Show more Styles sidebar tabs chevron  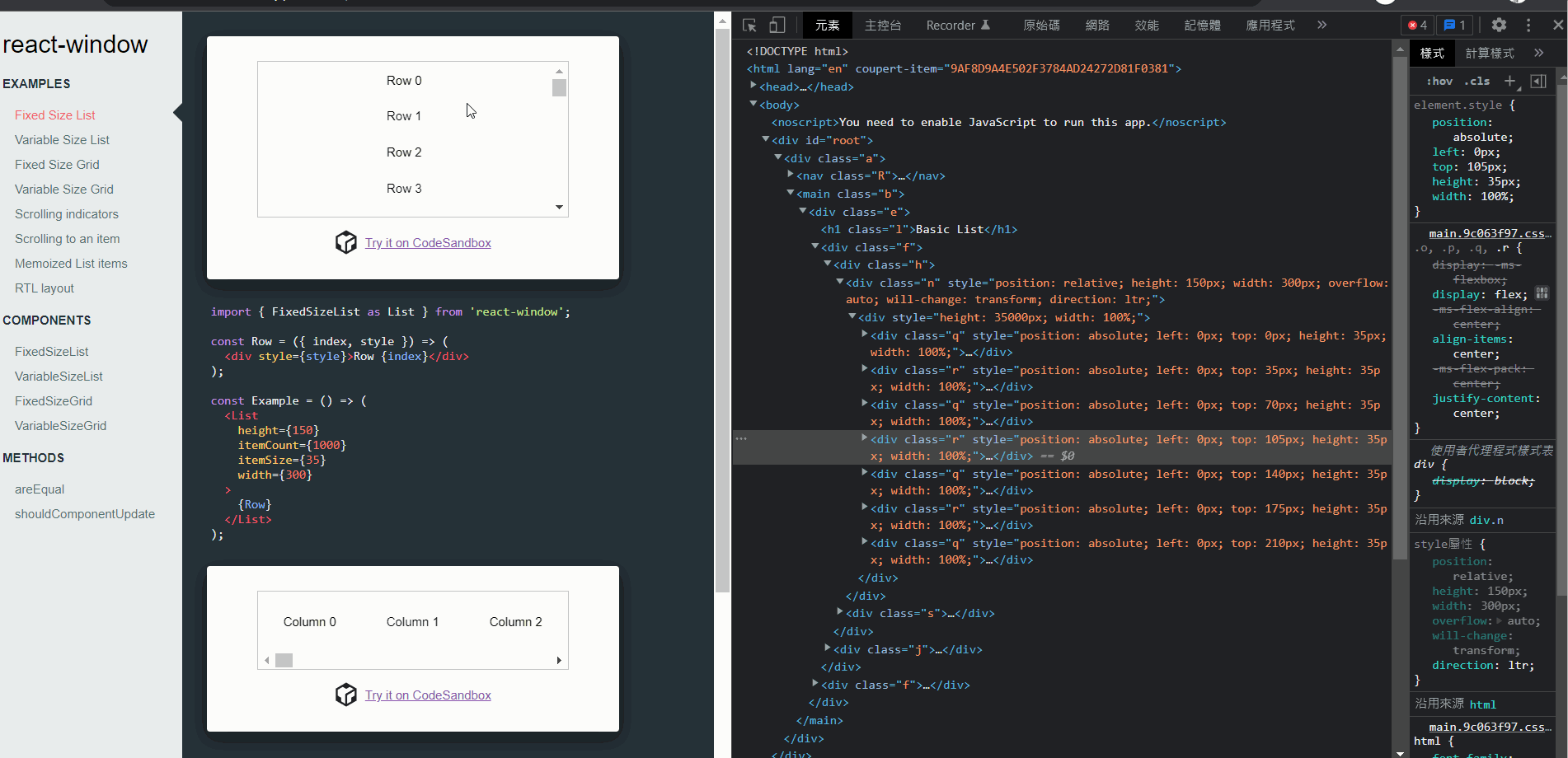coord(1538,53)
